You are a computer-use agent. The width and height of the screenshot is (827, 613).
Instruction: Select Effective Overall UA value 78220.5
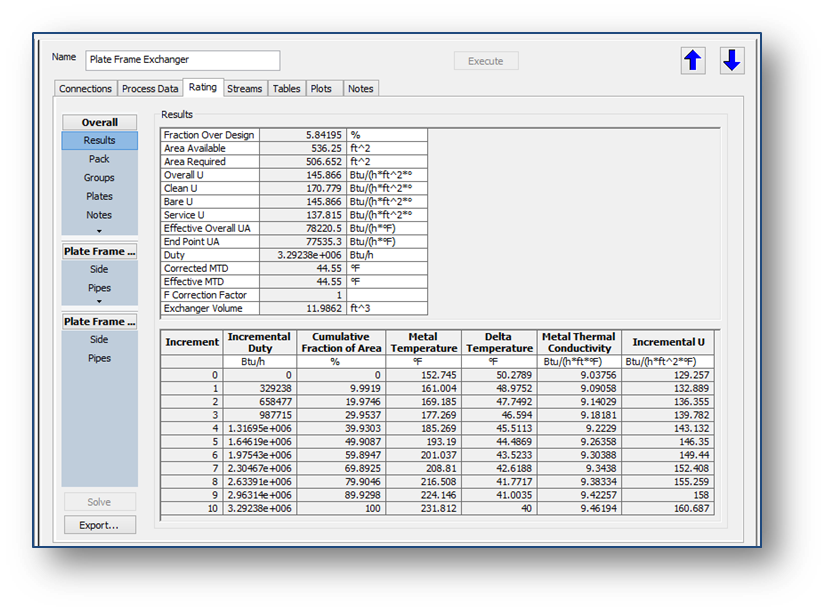coord(303,228)
